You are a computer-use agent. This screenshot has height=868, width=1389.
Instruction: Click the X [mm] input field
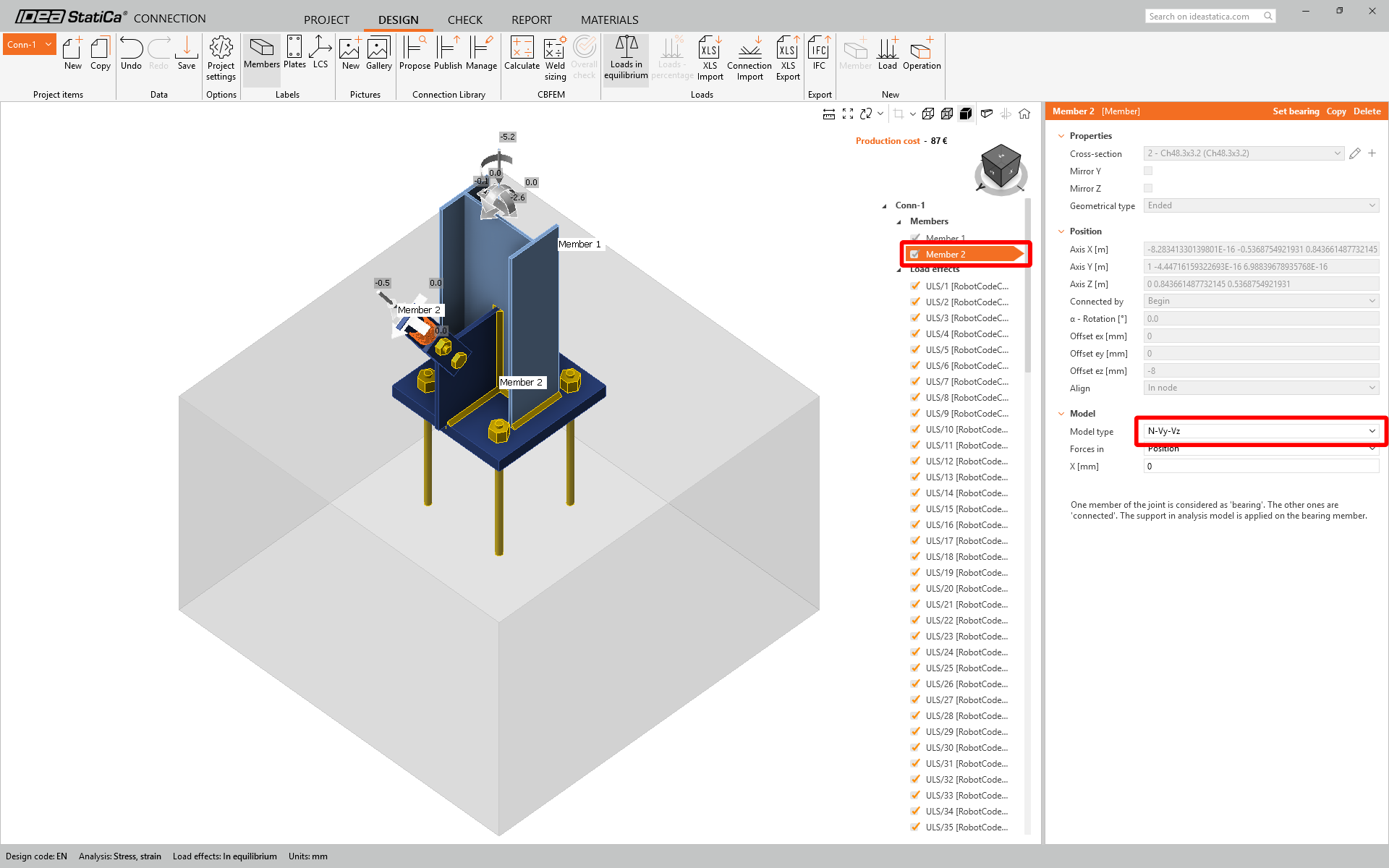1260,467
